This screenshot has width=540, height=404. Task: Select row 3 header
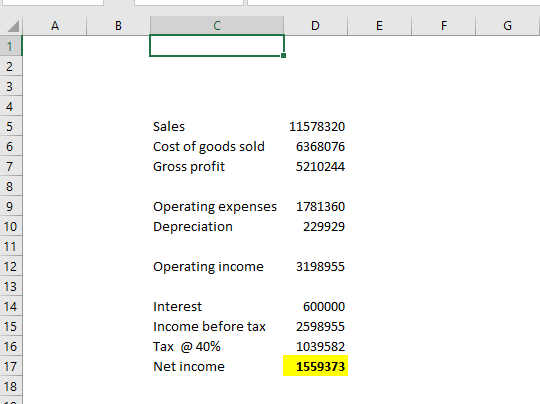(x=10, y=86)
